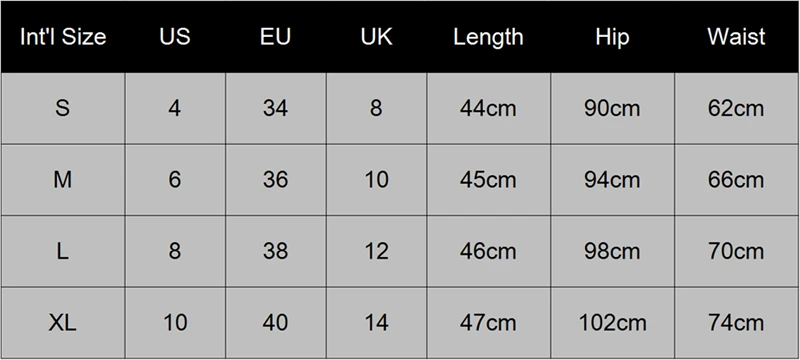Select the S size row label
This screenshot has height=360, width=800.
click(x=63, y=108)
